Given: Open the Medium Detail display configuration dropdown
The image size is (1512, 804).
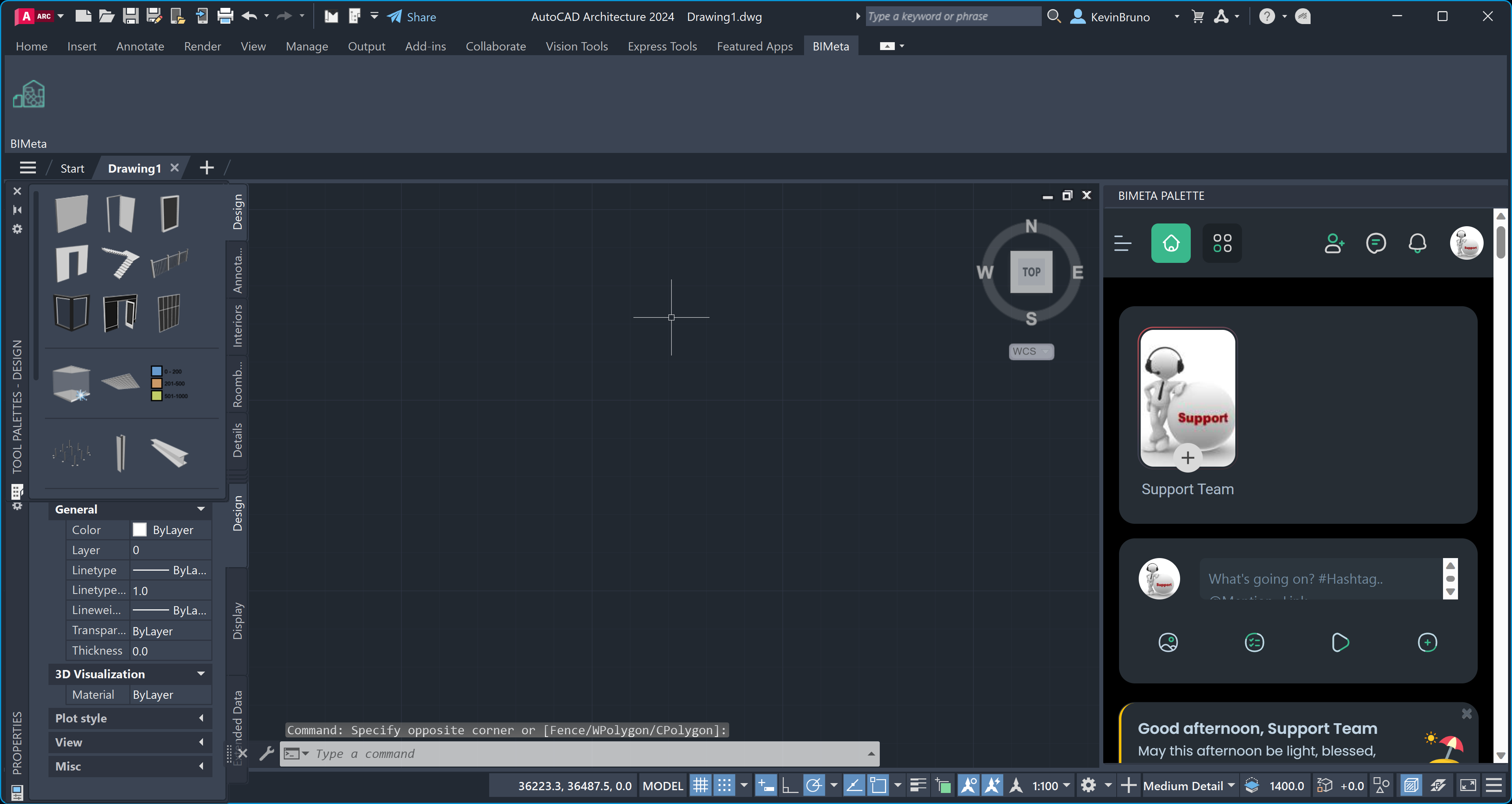Looking at the screenshot, I should 1189,786.
